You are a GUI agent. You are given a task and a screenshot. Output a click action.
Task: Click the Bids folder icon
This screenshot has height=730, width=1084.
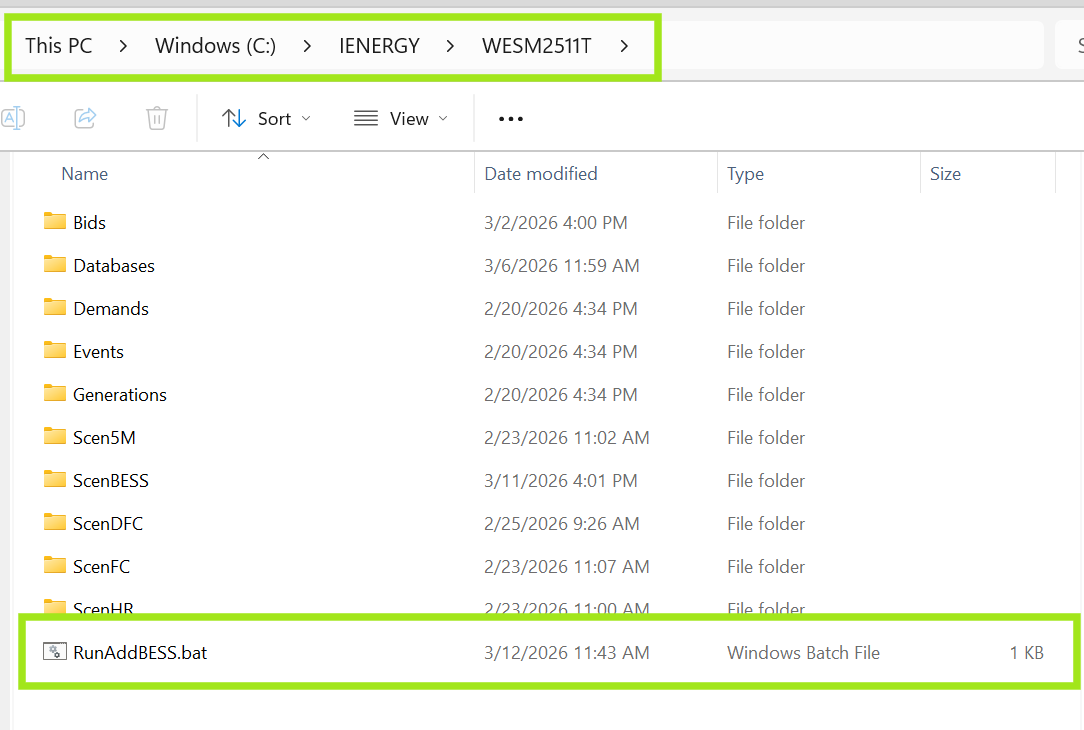55,222
